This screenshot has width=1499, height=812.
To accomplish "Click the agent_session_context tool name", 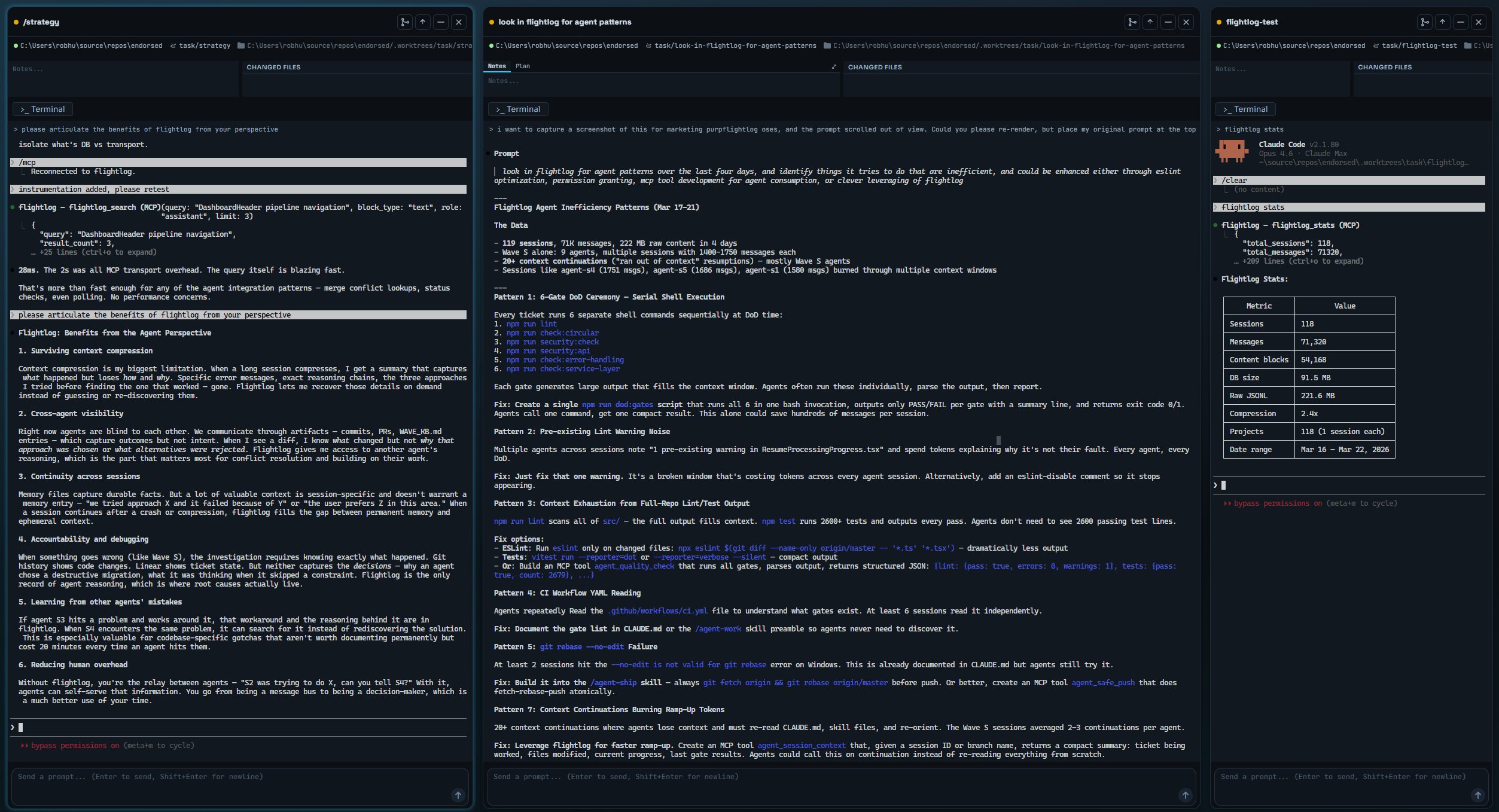I will [x=802, y=746].
